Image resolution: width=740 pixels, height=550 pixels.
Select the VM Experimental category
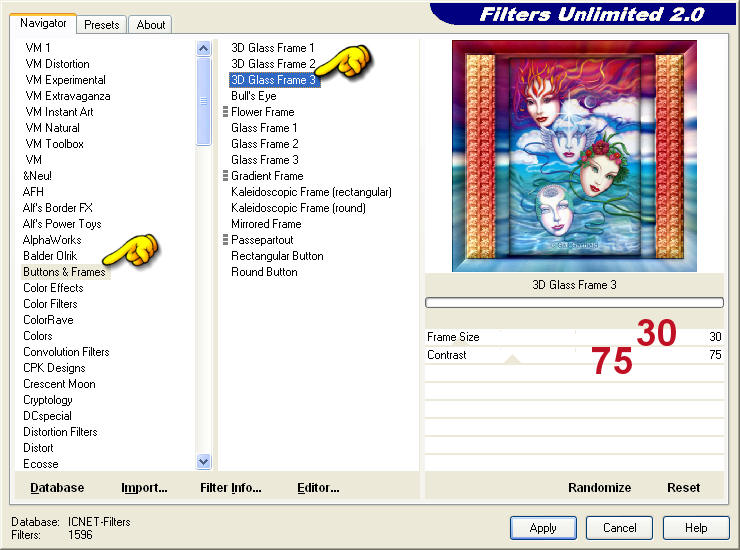coord(65,80)
